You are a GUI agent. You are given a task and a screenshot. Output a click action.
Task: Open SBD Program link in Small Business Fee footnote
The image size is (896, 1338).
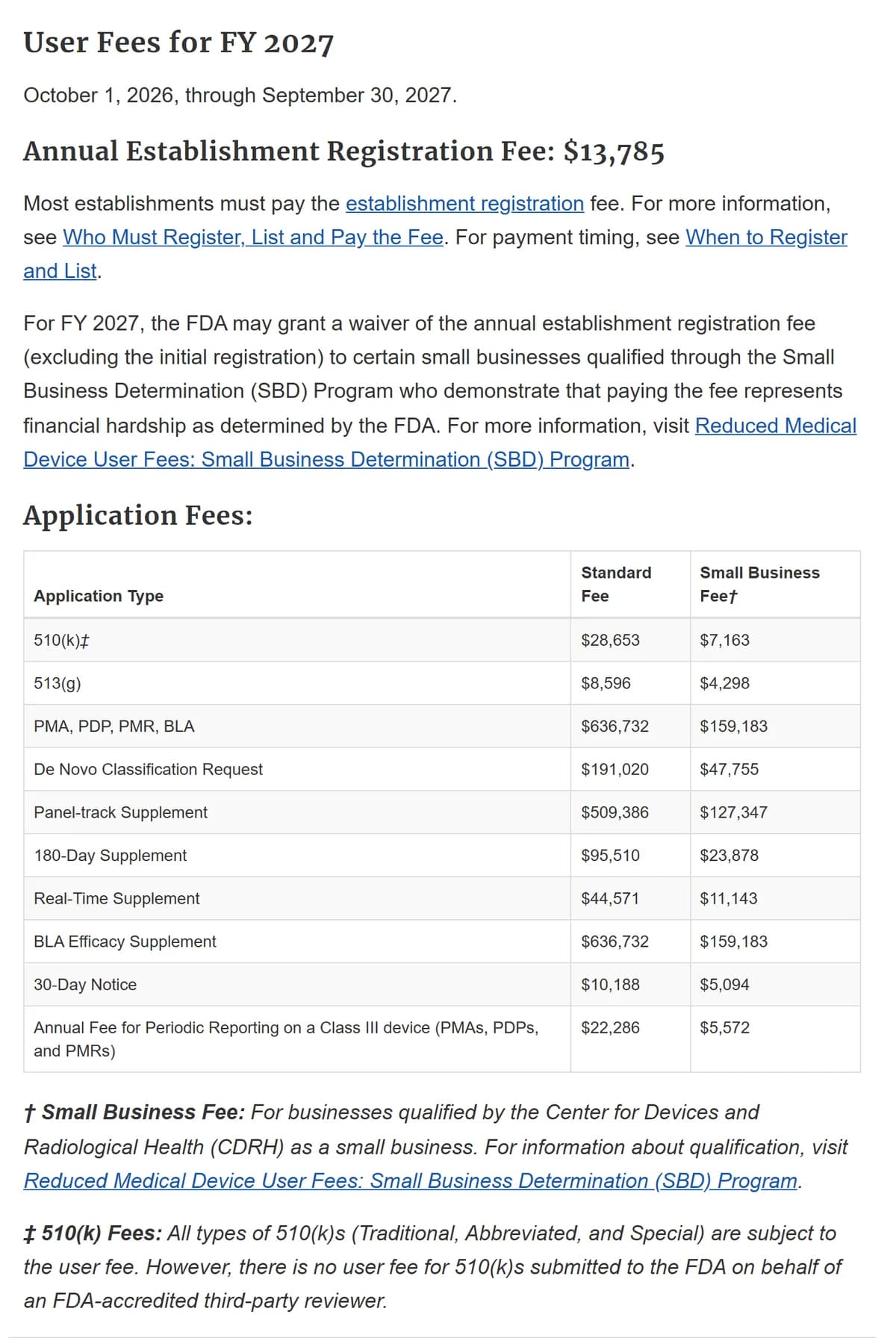411,1180
